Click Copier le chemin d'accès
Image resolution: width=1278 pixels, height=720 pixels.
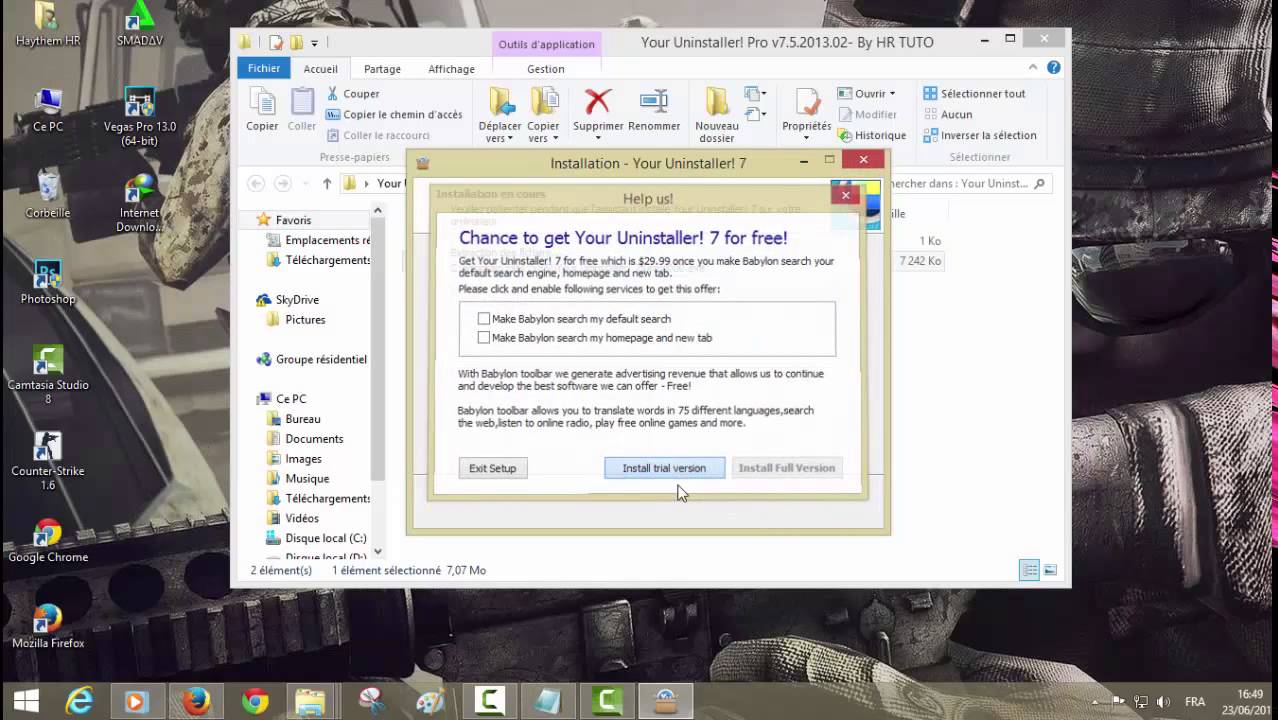click(394, 114)
